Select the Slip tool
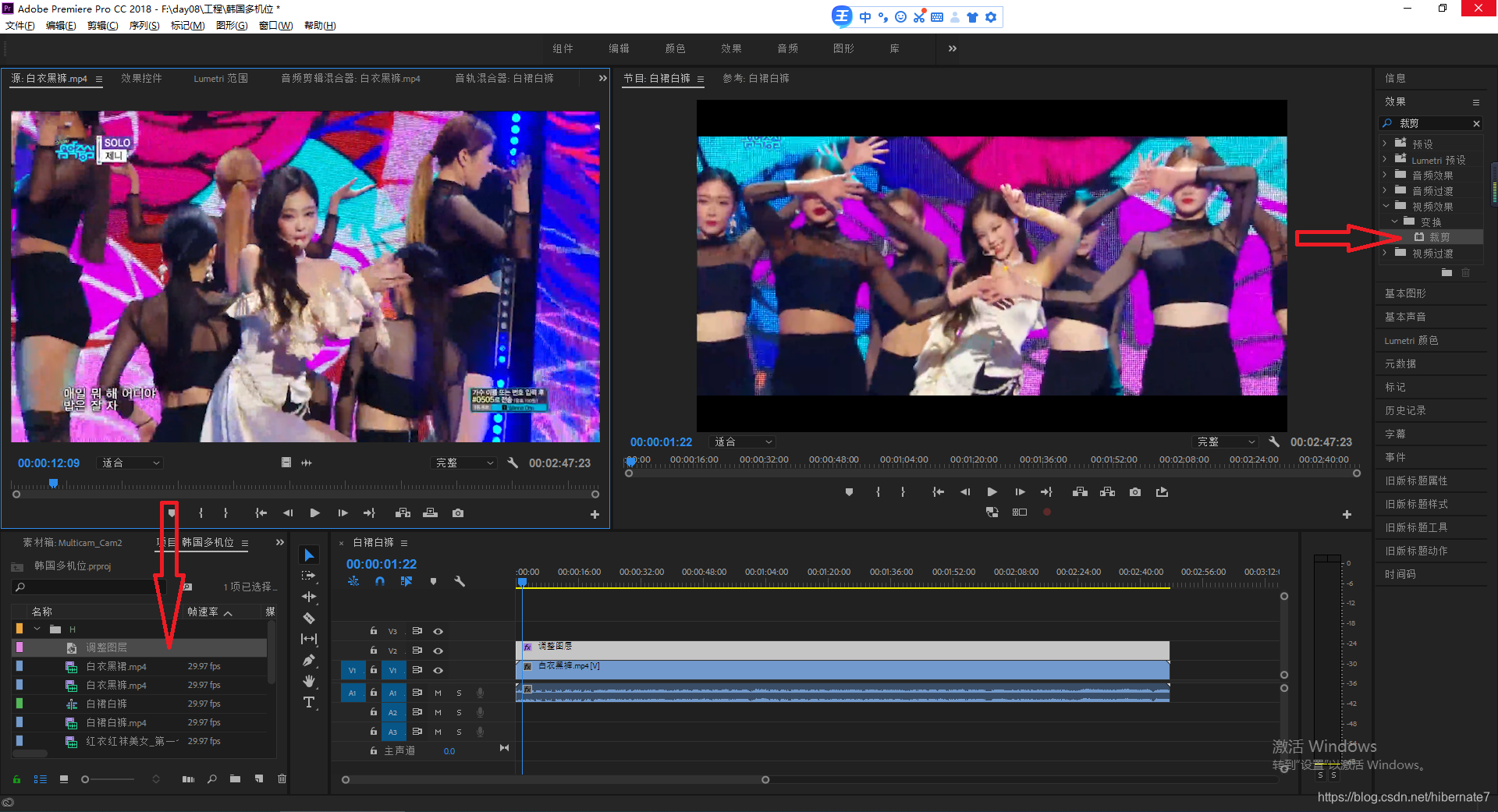This screenshot has height=812, width=1498. pyautogui.click(x=309, y=639)
